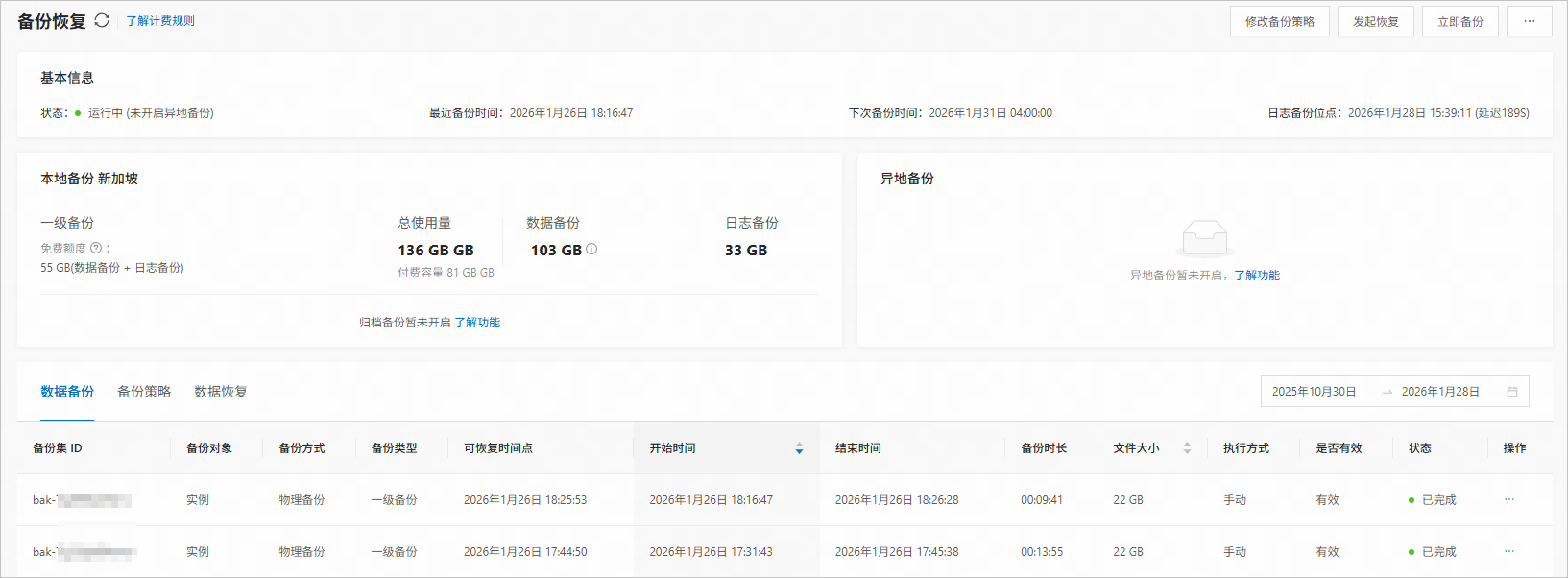This screenshot has width=1568, height=578.
Task: Click start time 2026年1月26日 17:31:43 cell
Action: (711, 552)
